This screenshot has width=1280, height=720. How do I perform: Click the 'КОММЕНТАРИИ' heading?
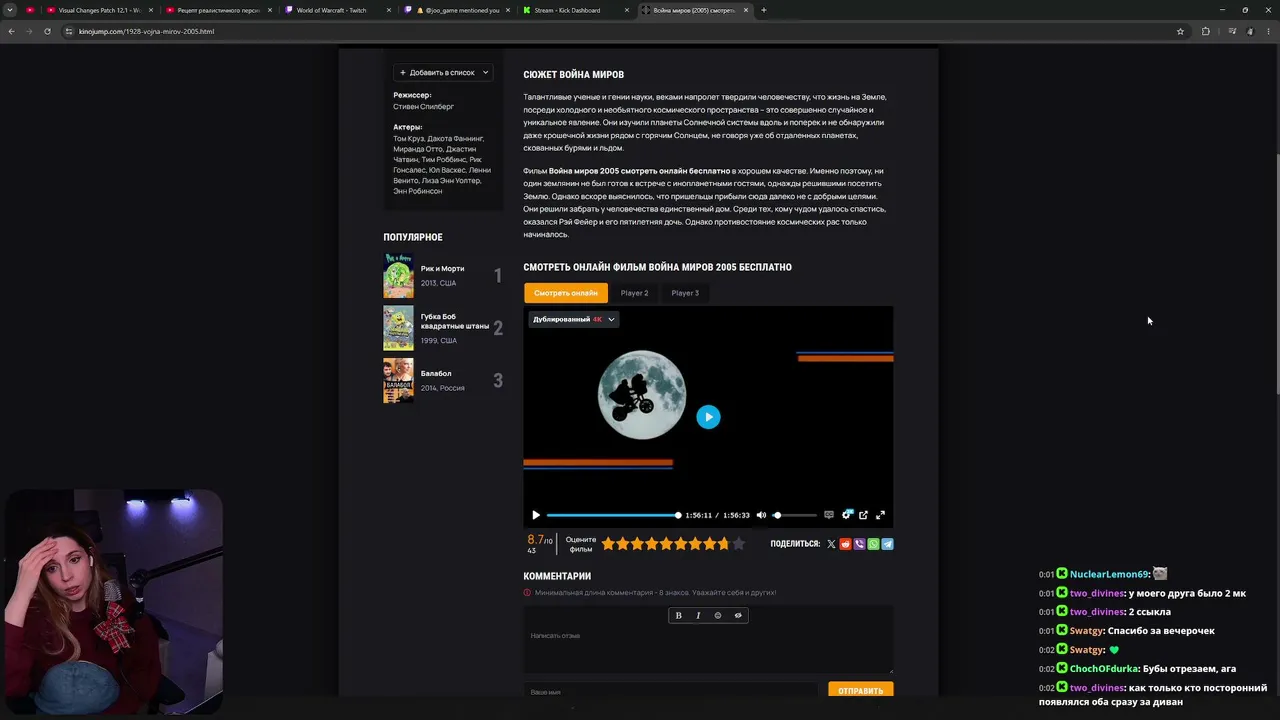pyautogui.click(x=557, y=576)
